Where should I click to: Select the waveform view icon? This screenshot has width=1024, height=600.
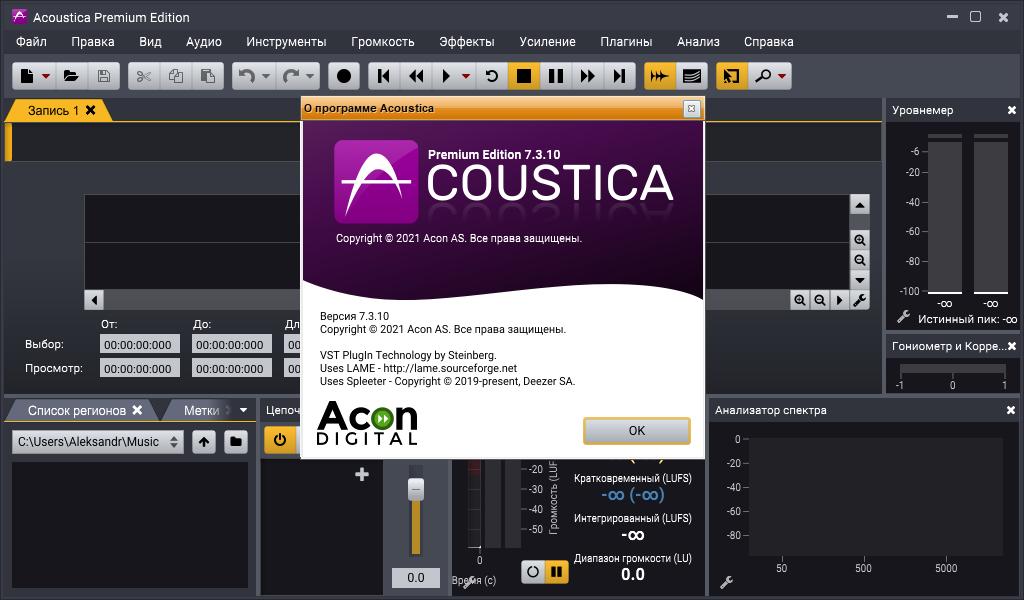[659, 76]
